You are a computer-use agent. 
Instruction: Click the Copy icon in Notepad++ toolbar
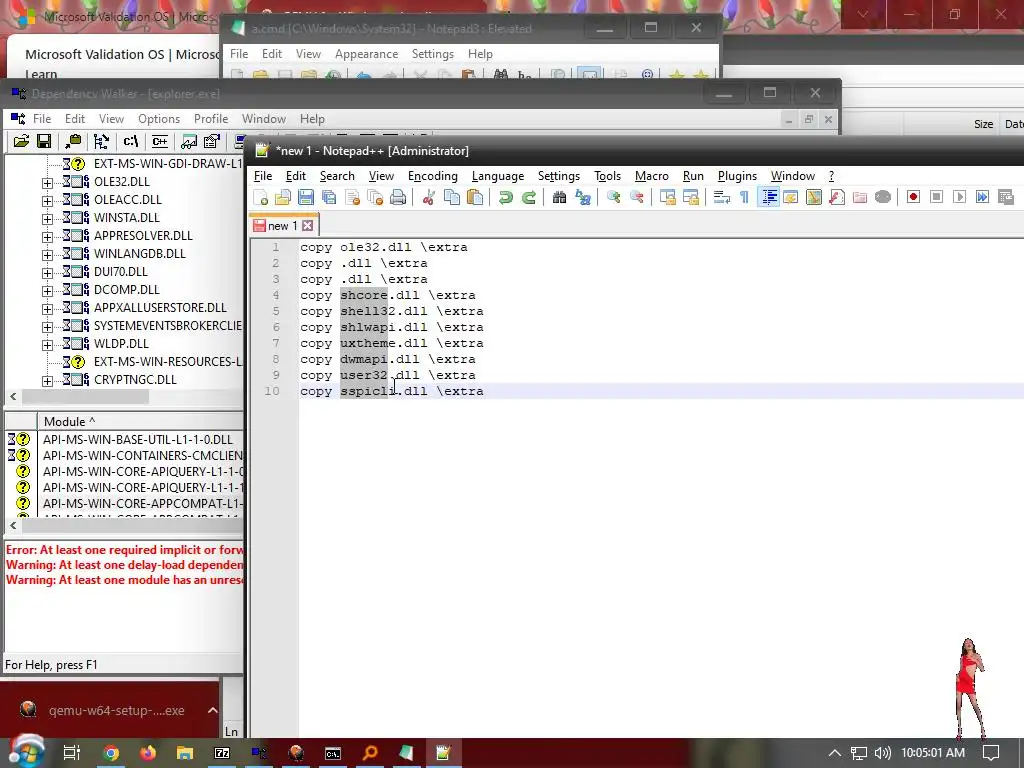tap(451, 197)
